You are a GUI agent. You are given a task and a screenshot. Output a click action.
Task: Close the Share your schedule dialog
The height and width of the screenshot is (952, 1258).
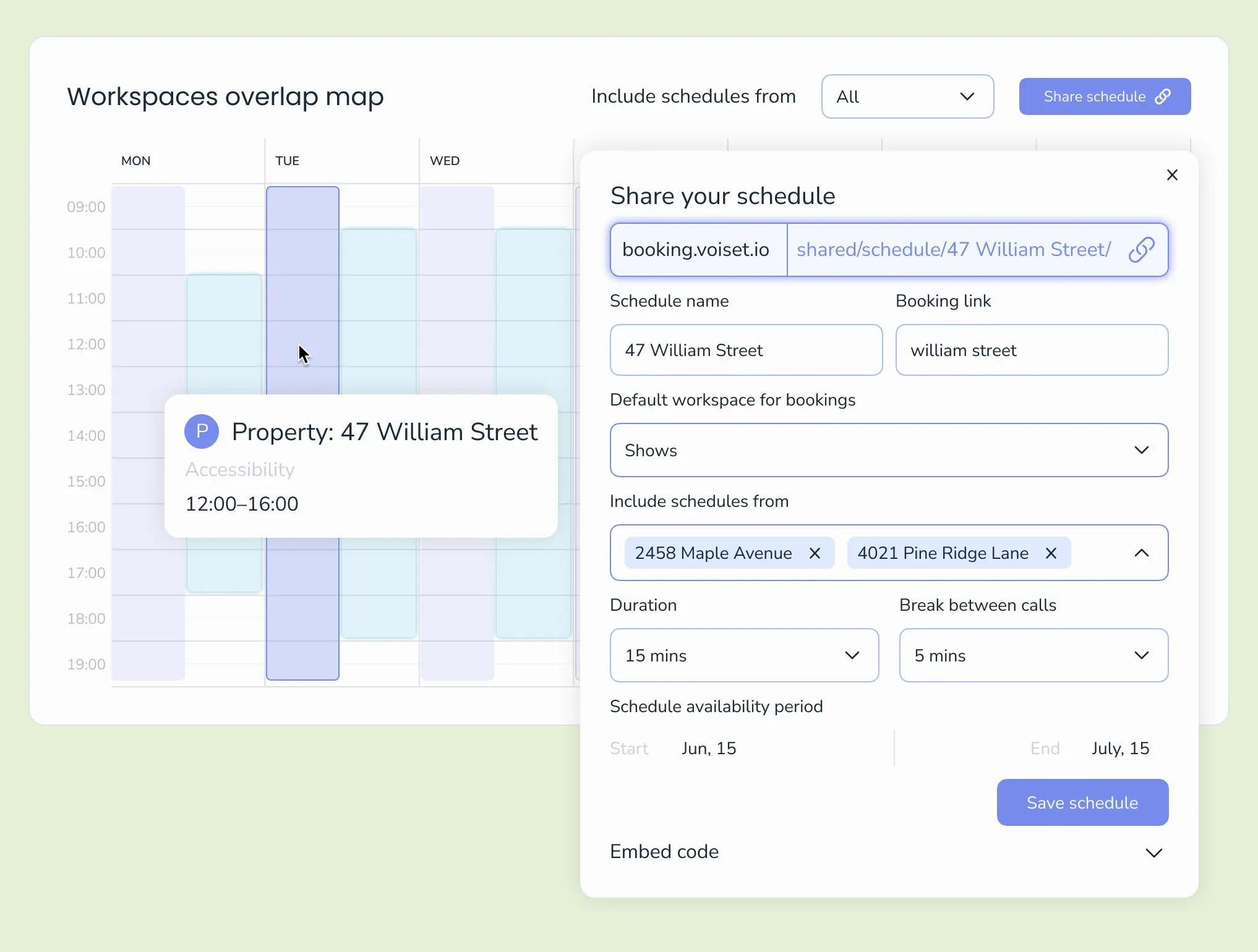coord(1172,174)
